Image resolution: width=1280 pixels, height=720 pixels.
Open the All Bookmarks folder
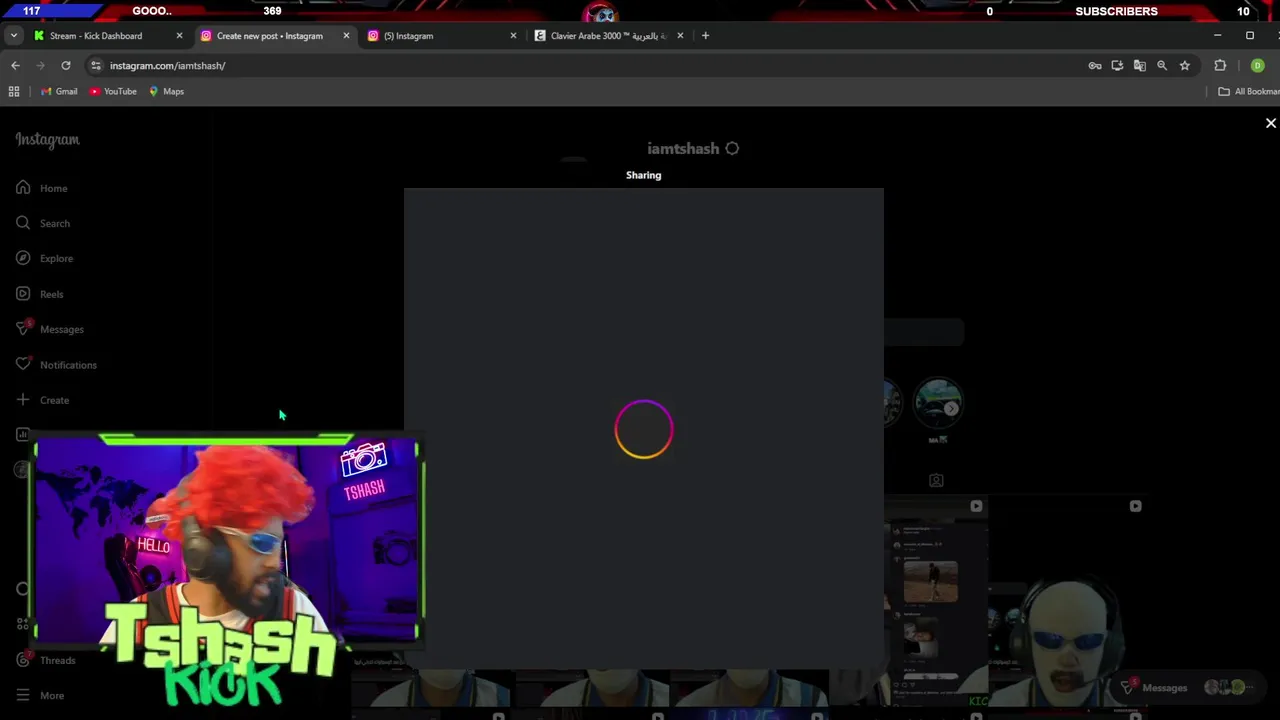point(1248,91)
